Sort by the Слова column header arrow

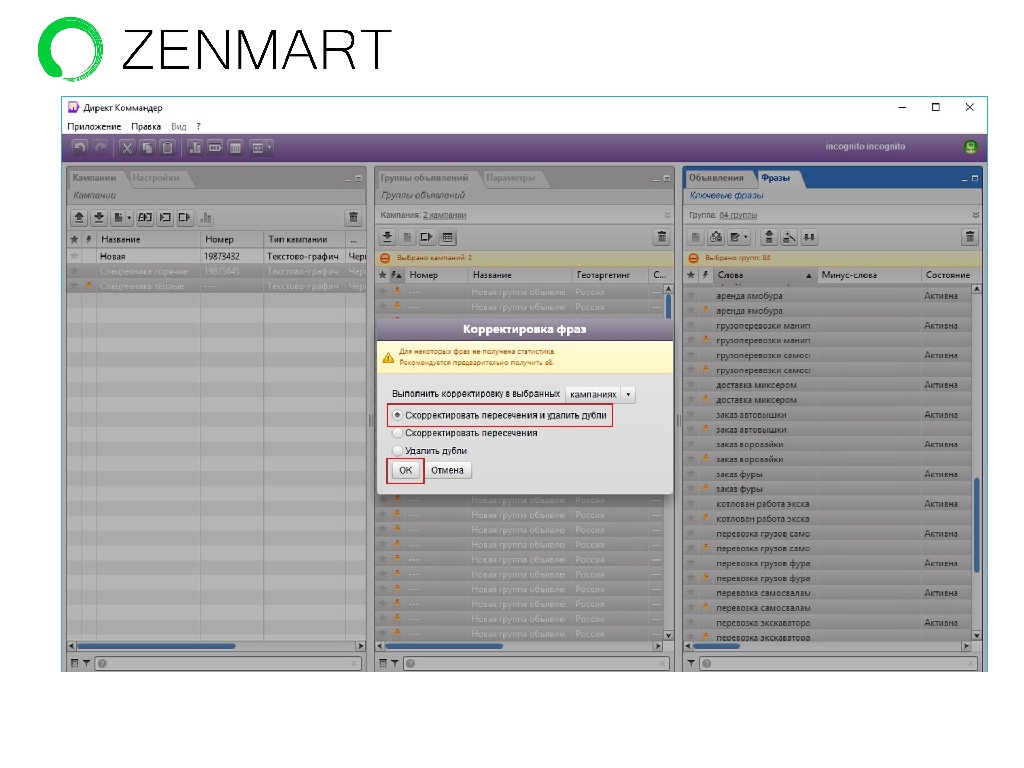tap(808, 276)
